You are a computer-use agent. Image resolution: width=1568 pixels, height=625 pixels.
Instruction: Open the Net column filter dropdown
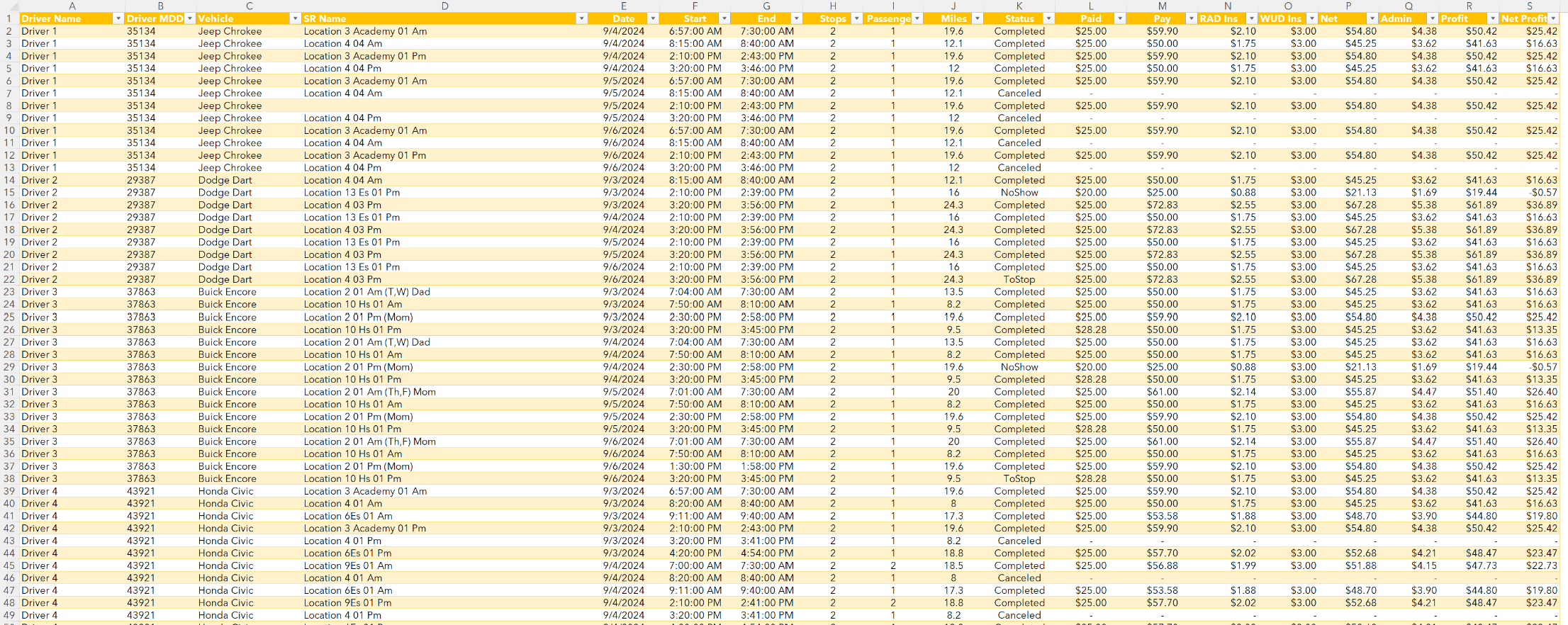point(1372,18)
